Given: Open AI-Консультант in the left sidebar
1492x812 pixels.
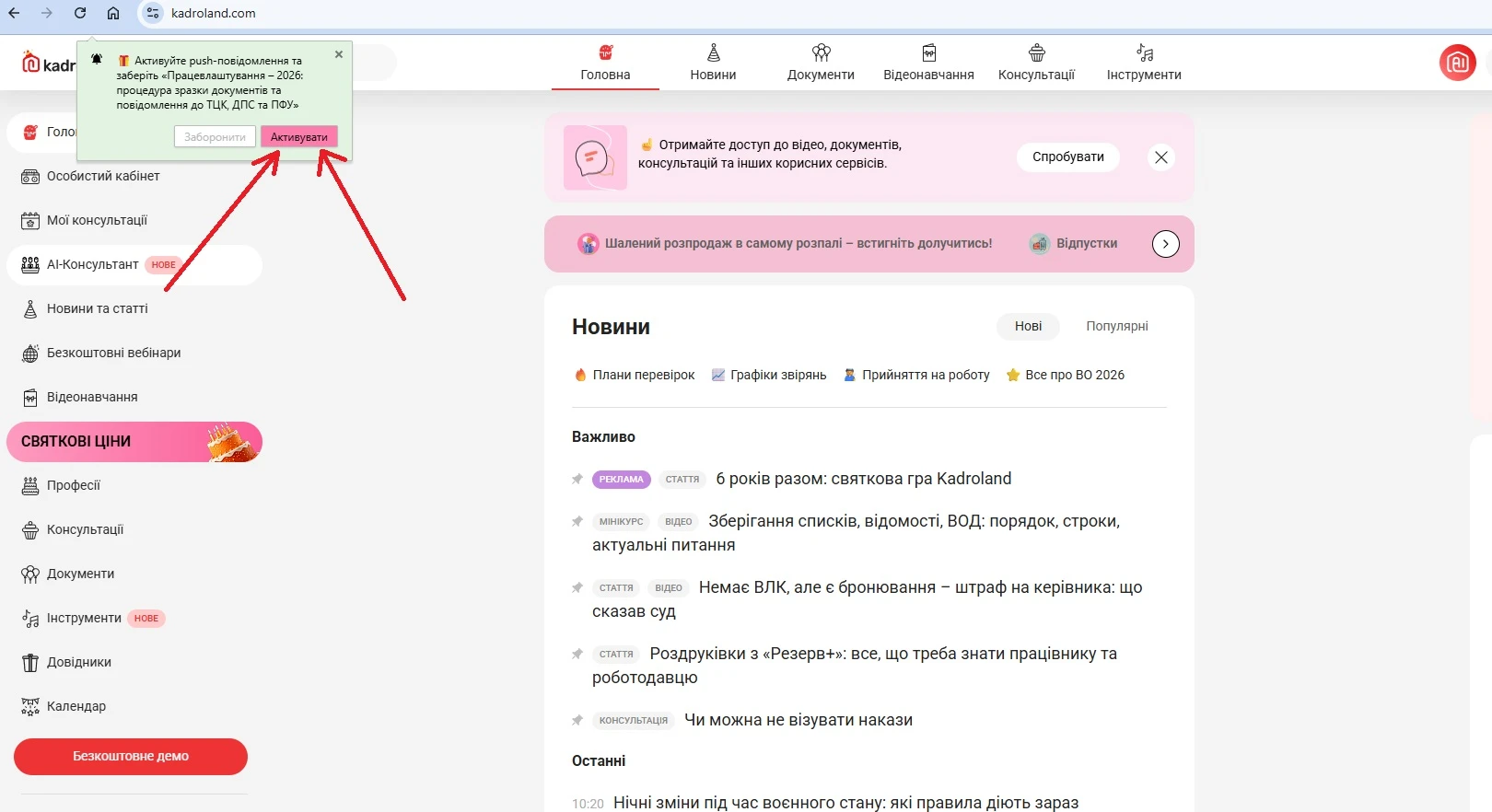Looking at the screenshot, I should pos(92,264).
